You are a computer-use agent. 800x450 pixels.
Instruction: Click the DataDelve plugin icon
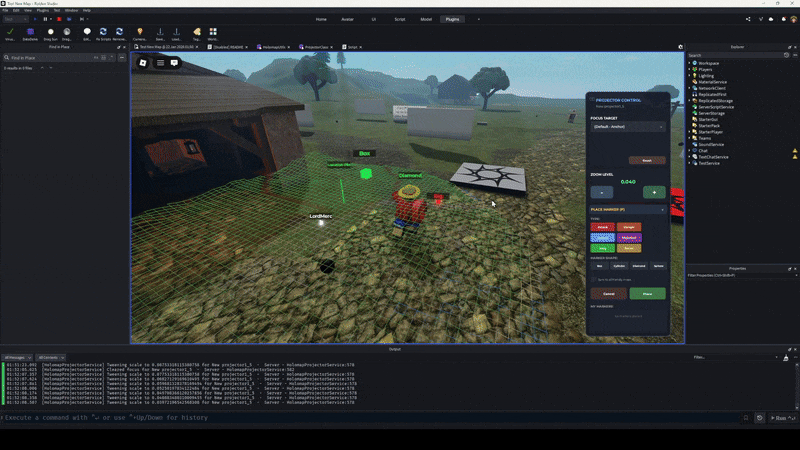point(30,34)
